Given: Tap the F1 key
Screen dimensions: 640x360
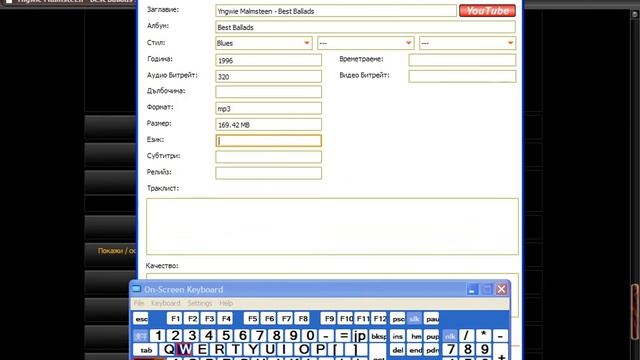Looking at the screenshot, I should click(x=175, y=319).
